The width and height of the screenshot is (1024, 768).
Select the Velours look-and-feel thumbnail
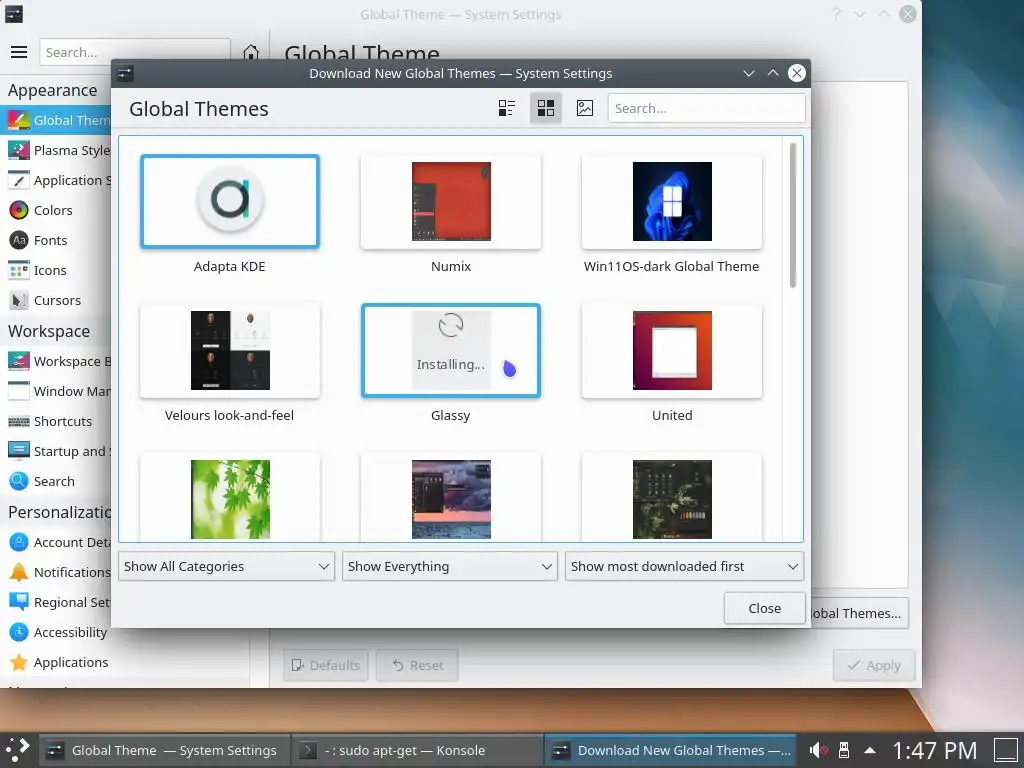230,351
